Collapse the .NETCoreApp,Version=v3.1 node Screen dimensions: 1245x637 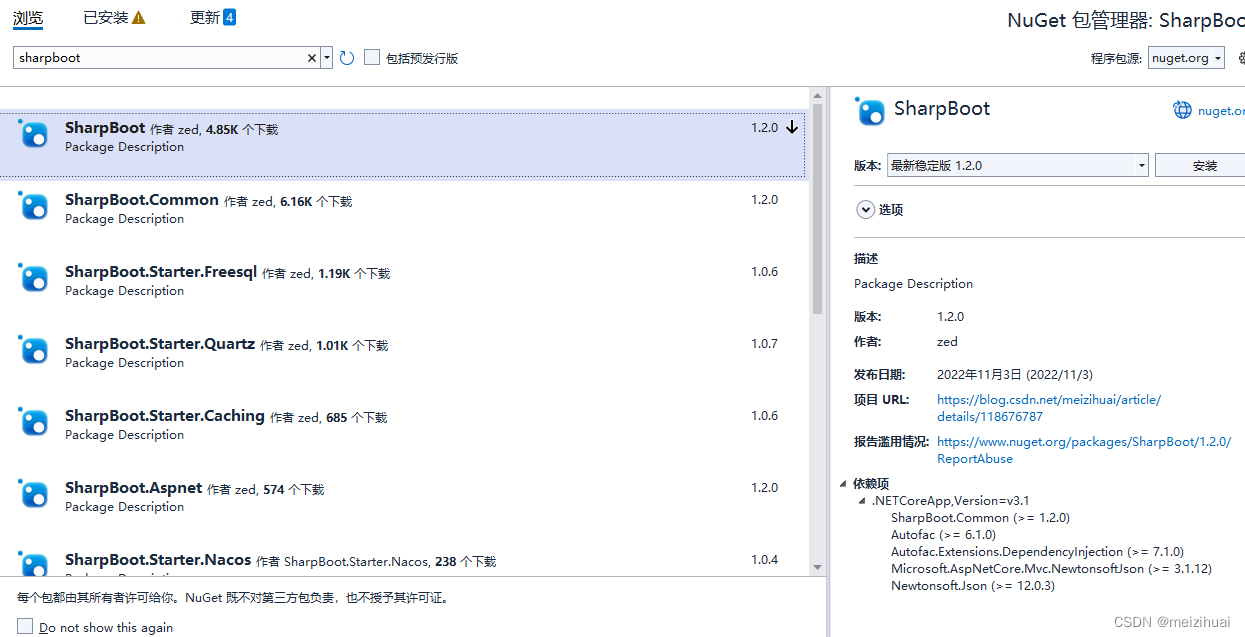pyautogui.click(x=863, y=501)
